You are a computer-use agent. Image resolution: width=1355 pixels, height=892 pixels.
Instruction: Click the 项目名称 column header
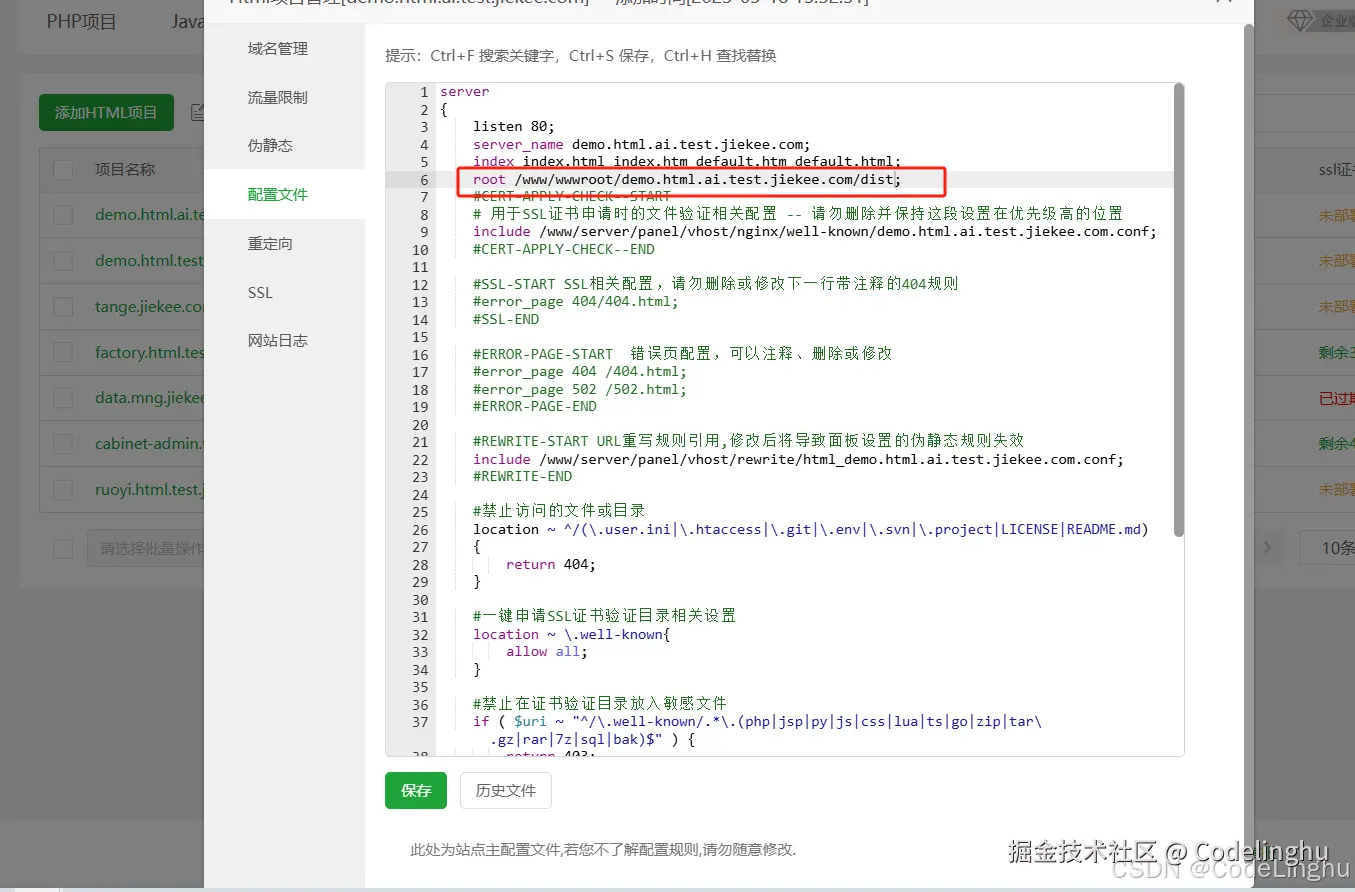[125, 170]
